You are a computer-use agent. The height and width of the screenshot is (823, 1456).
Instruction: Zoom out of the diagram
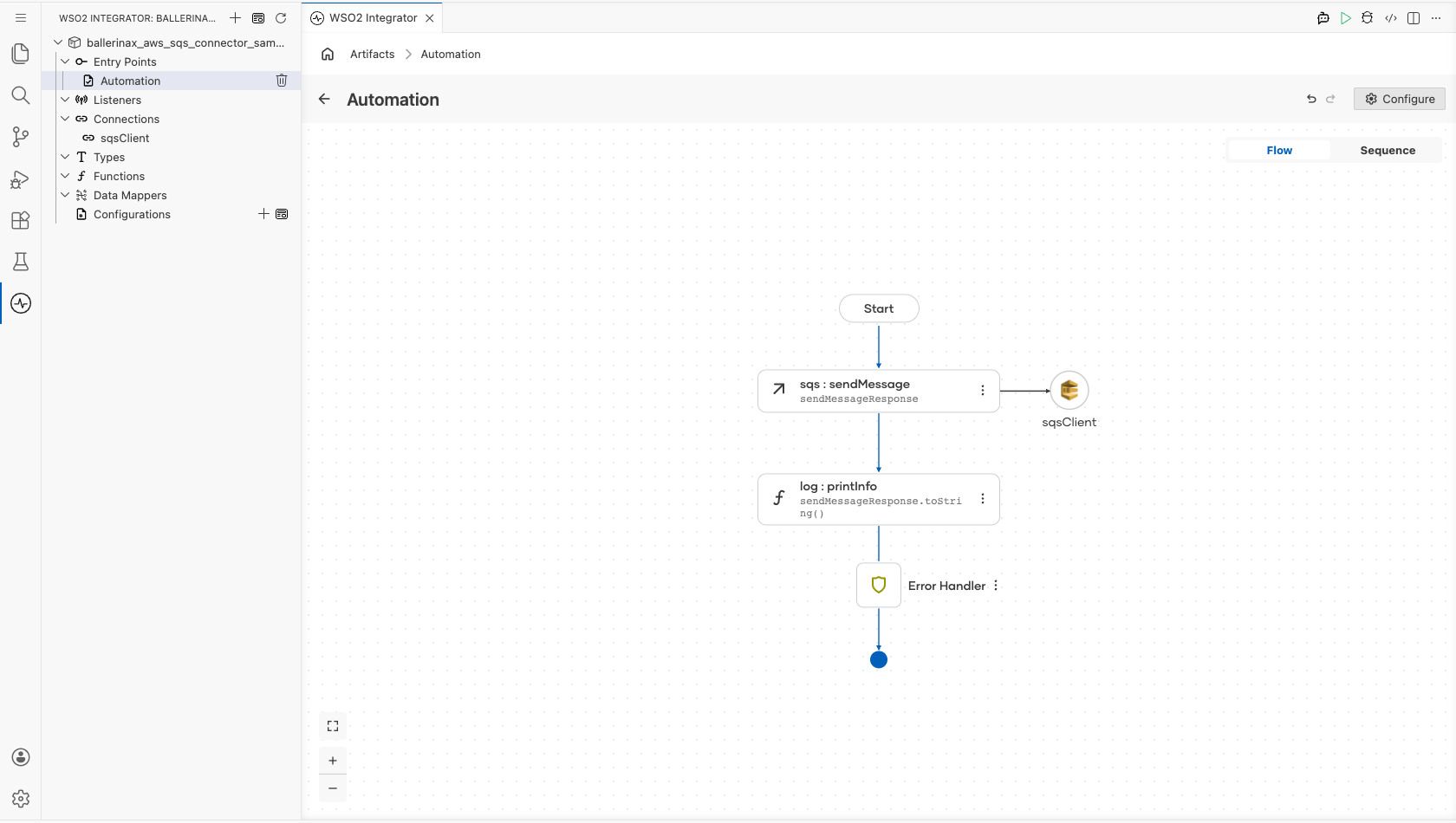pyautogui.click(x=333, y=788)
